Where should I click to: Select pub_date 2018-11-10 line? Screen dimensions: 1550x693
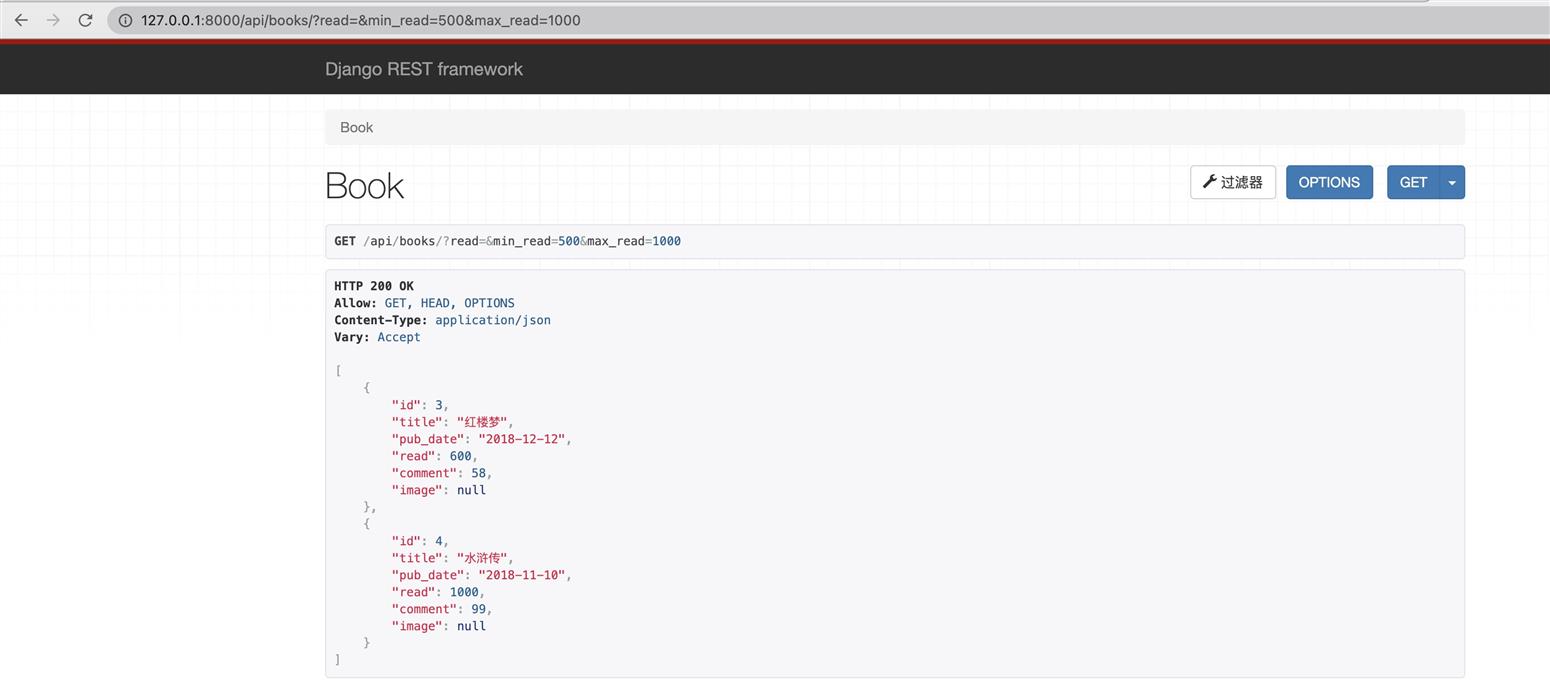tap(481, 575)
